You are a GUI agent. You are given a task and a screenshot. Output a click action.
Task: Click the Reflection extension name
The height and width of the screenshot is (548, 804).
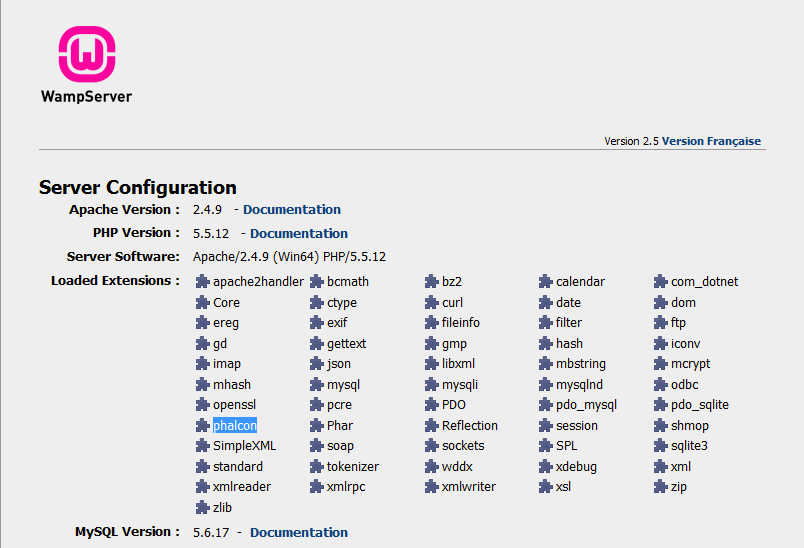click(x=470, y=426)
